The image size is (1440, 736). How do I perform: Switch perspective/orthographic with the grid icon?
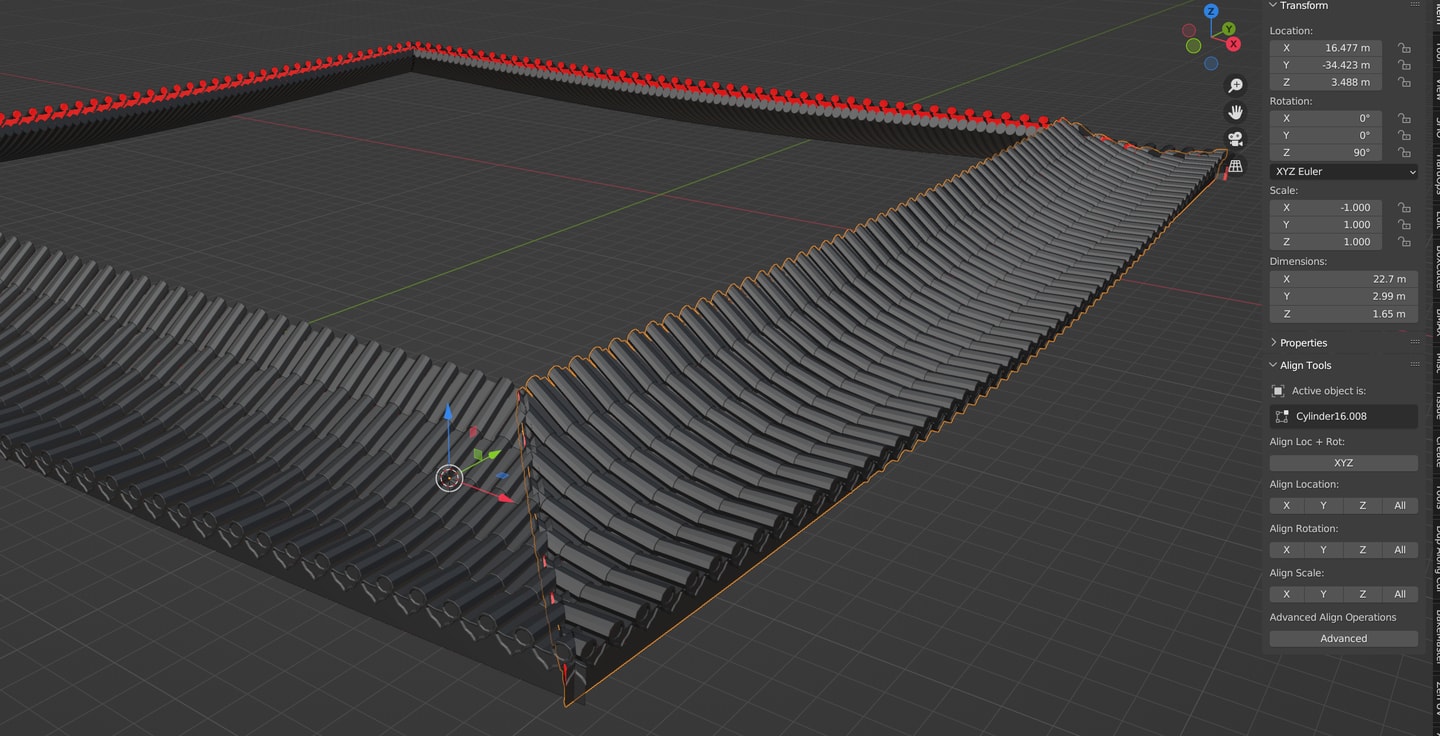[1236, 166]
